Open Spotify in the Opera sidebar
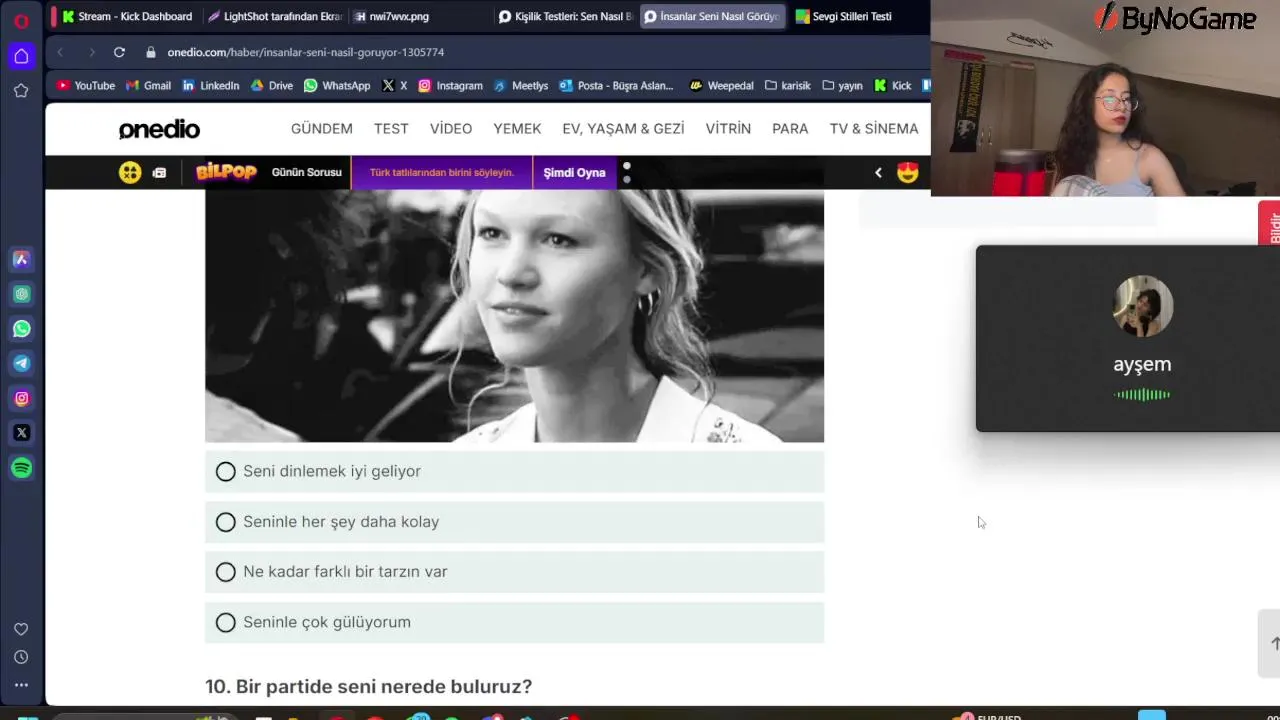Viewport: 1280px width, 720px height. click(x=21, y=468)
